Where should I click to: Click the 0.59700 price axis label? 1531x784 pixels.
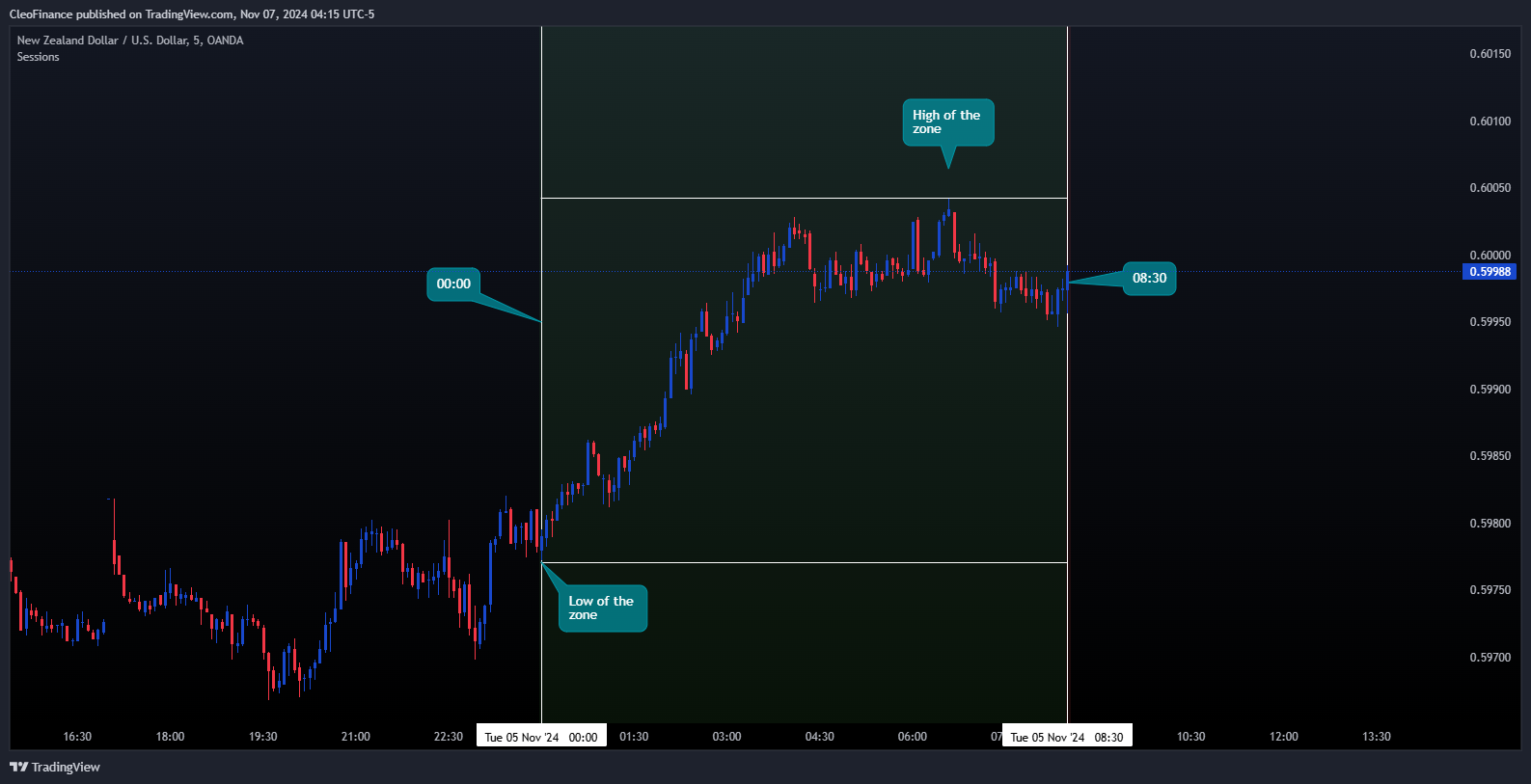click(x=1490, y=658)
